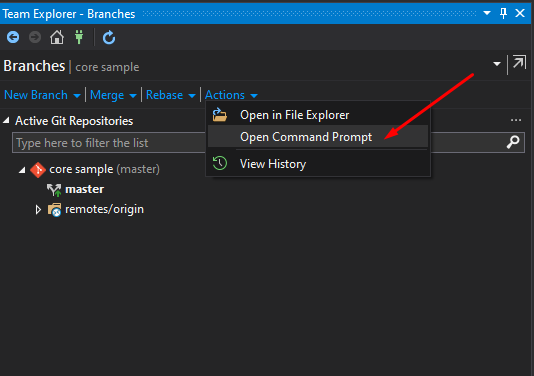
Task: Expand the Merge dropdown arrow
Action: tap(133, 96)
